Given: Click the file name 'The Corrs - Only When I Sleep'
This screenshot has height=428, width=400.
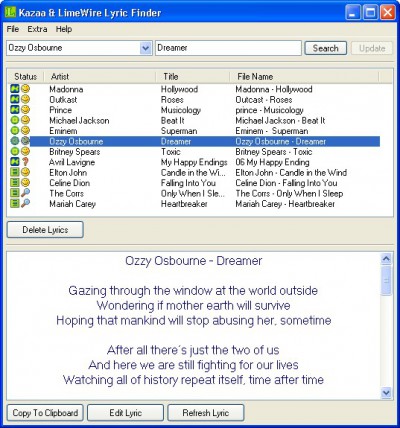Looking at the screenshot, I should click(x=289, y=193).
